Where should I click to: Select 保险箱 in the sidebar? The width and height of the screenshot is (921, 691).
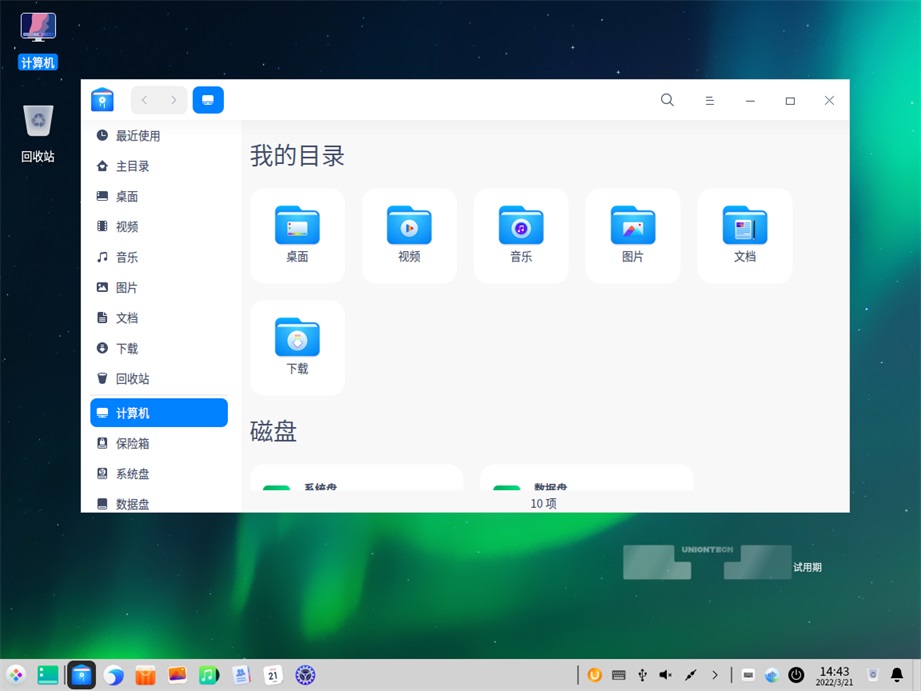click(132, 443)
